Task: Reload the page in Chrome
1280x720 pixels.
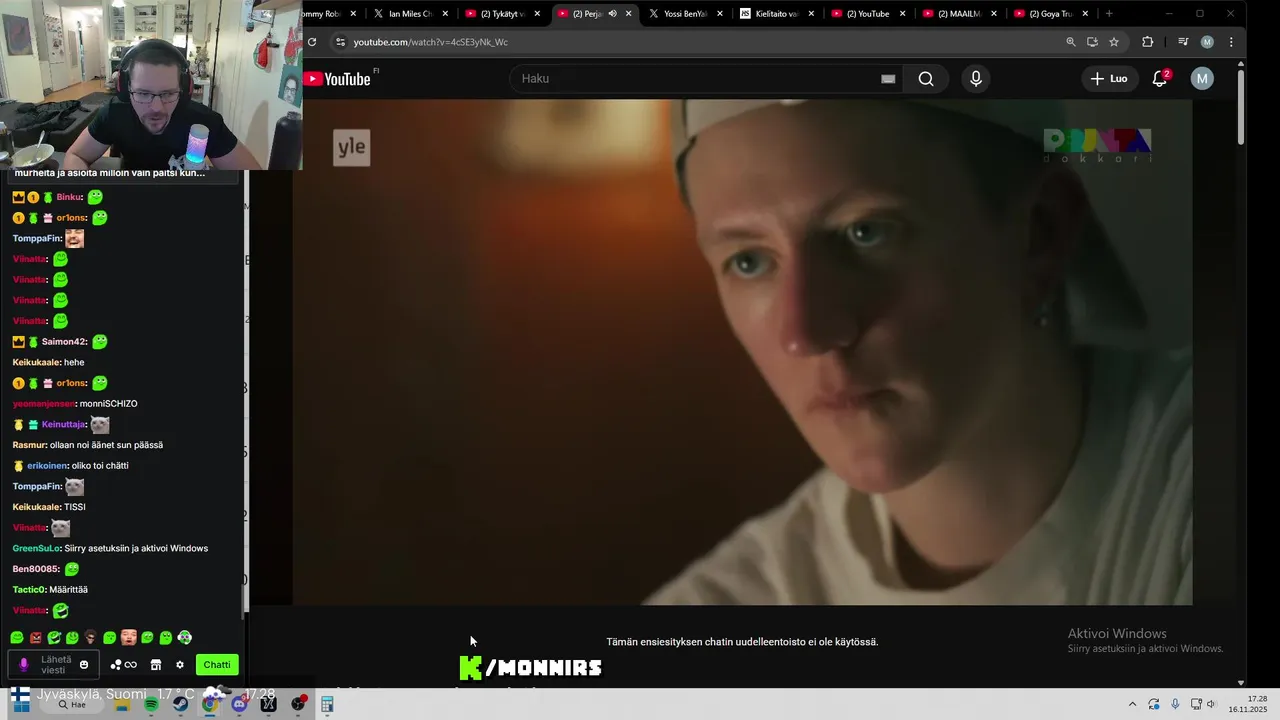Action: click(312, 42)
